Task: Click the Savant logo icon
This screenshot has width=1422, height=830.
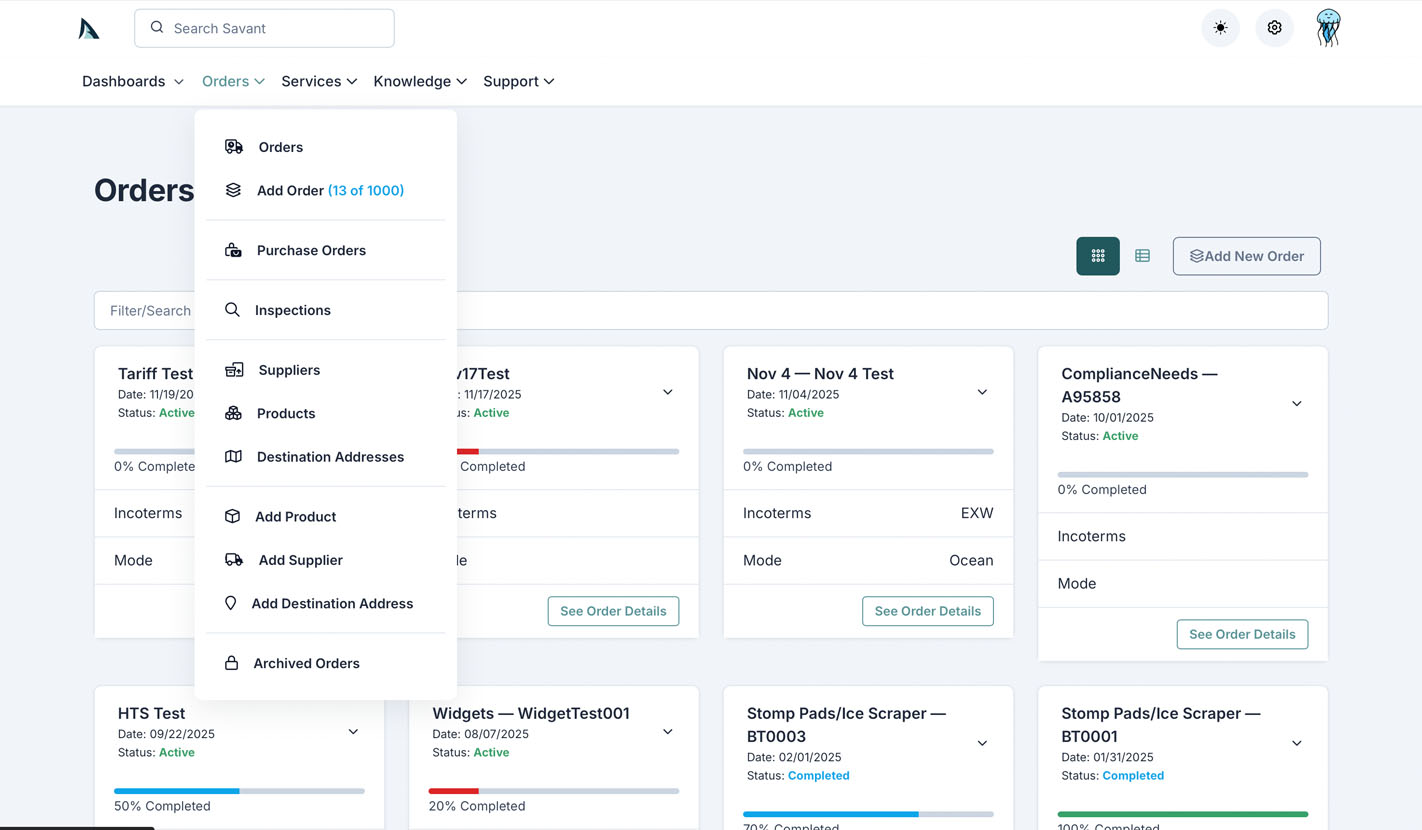Action: tap(89, 29)
